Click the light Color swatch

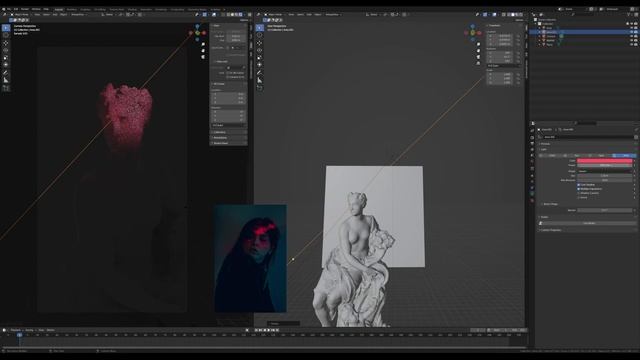coord(604,160)
